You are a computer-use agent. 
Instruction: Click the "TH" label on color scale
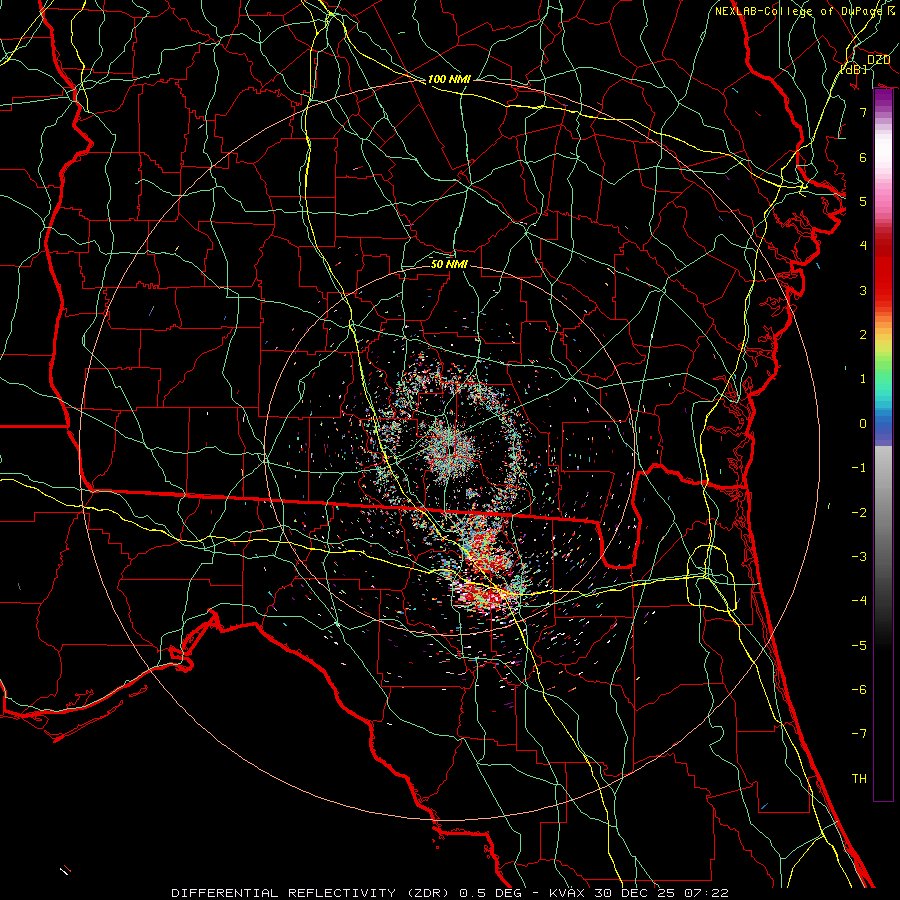859,778
